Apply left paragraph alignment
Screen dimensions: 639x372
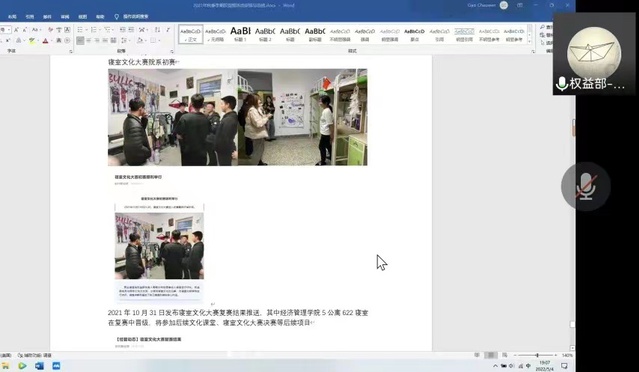pyautogui.click(x=80, y=40)
